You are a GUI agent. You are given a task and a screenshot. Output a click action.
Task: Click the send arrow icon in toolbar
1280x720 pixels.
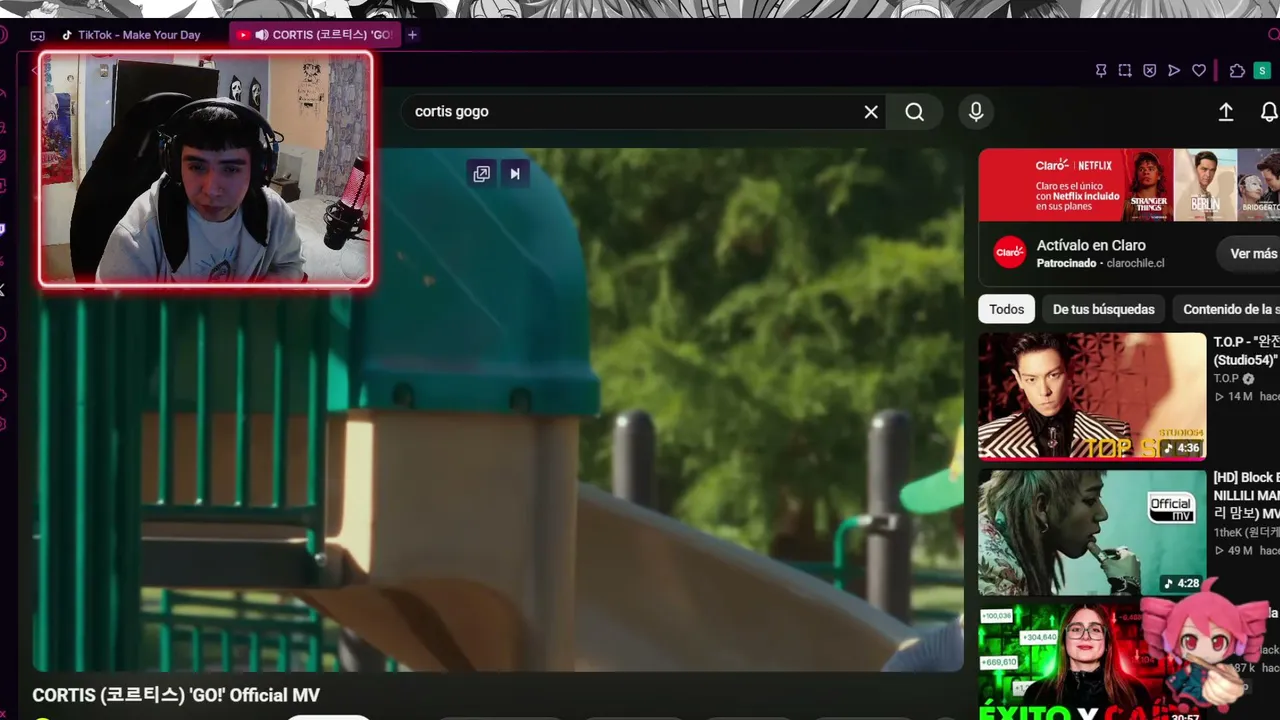[1174, 71]
